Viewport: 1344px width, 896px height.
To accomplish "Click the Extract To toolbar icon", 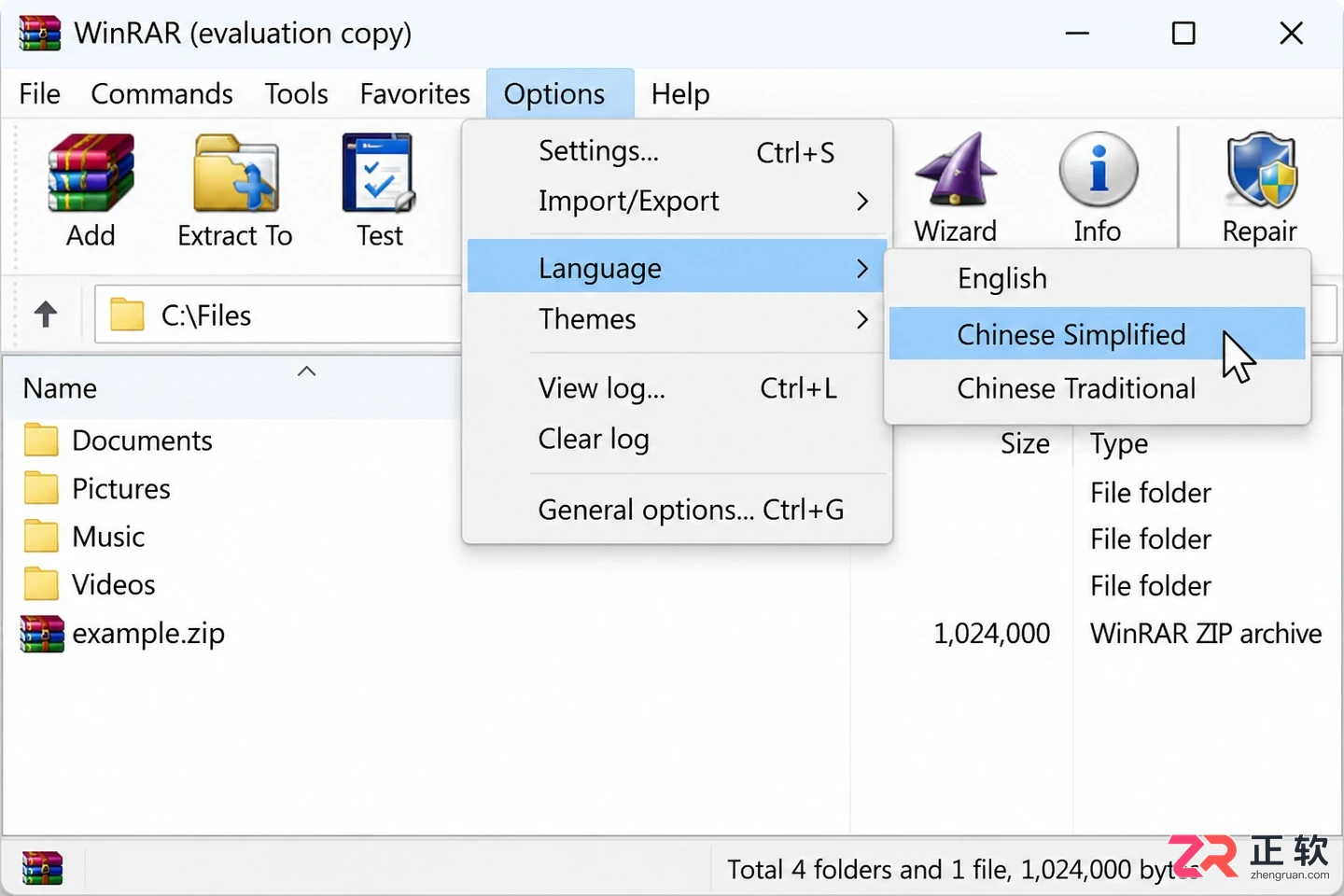I will pos(235,174).
